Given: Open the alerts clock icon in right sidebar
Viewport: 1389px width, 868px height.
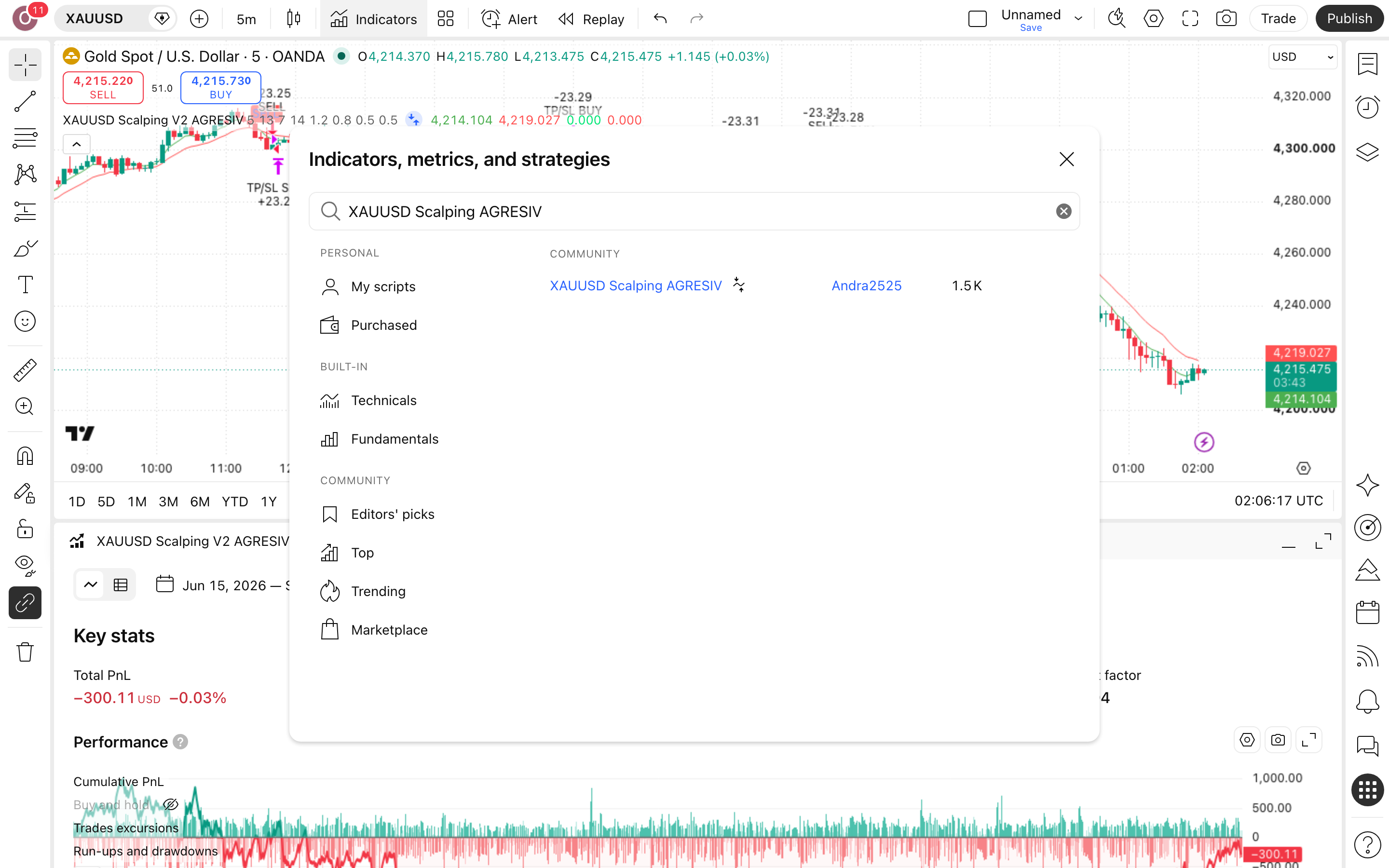Looking at the screenshot, I should (x=1367, y=108).
